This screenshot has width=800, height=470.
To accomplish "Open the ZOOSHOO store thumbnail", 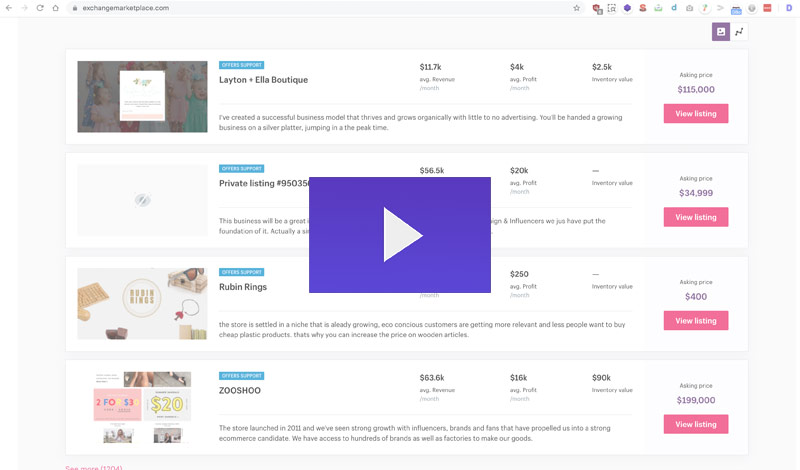I will pyautogui.click(x=142, y=407).
